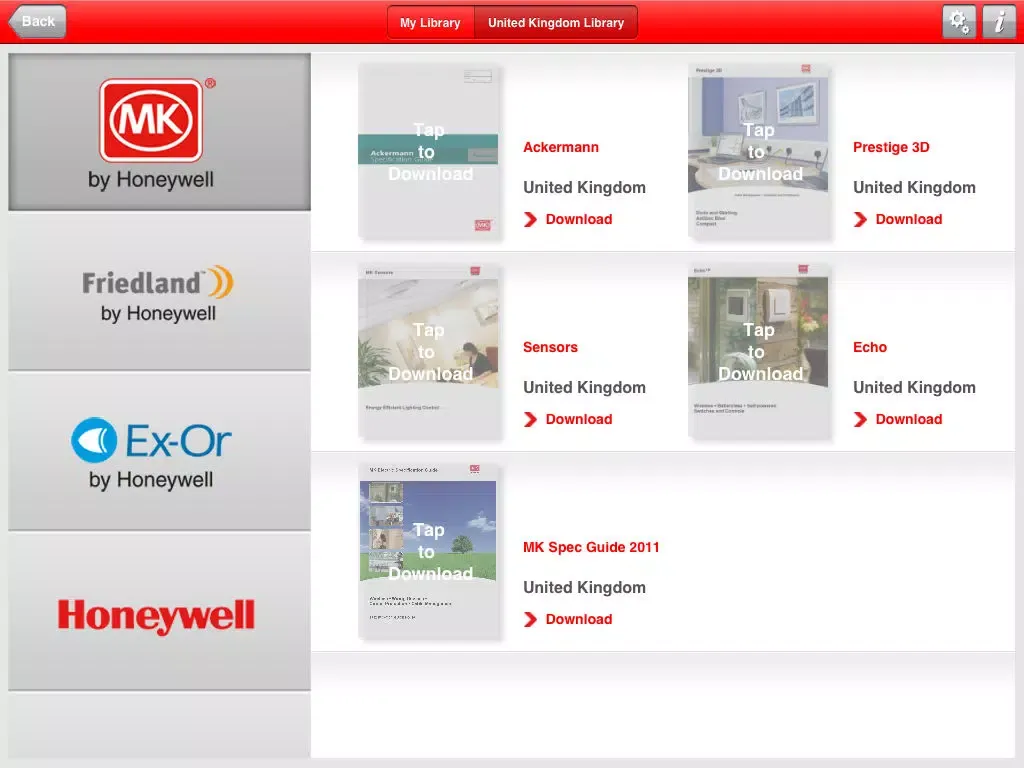The image size is (1024, 768).
Task: Click United Kingdom text under Prestige 3D
Action: tap(914, 188)
